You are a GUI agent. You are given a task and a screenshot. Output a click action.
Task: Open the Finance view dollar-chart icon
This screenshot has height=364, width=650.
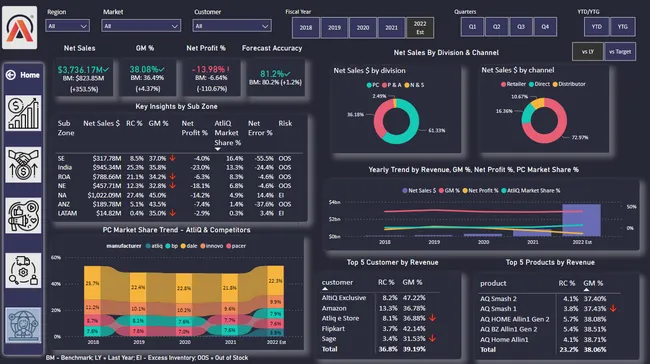coord(23,113)
